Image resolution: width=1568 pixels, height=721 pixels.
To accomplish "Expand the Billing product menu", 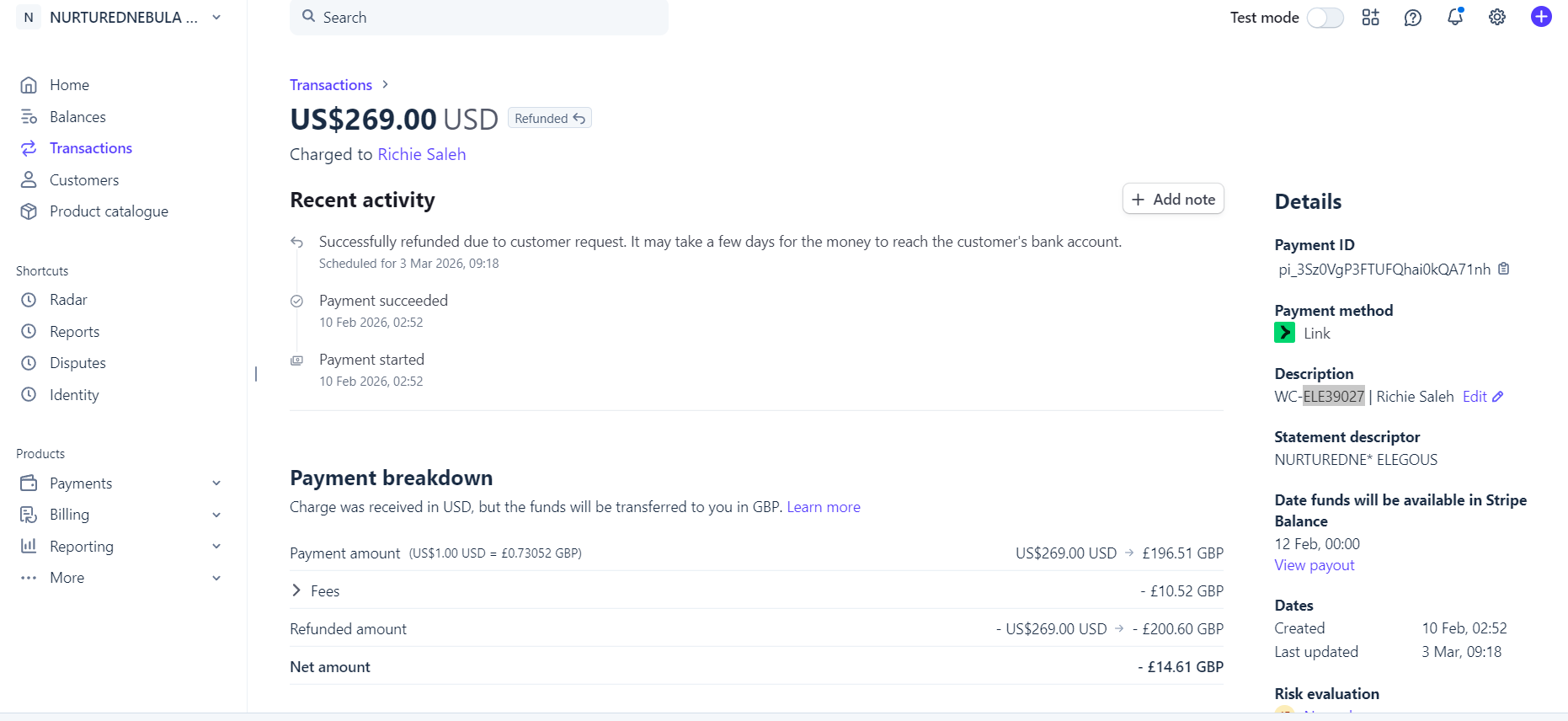I will click(x=216, y=515).
